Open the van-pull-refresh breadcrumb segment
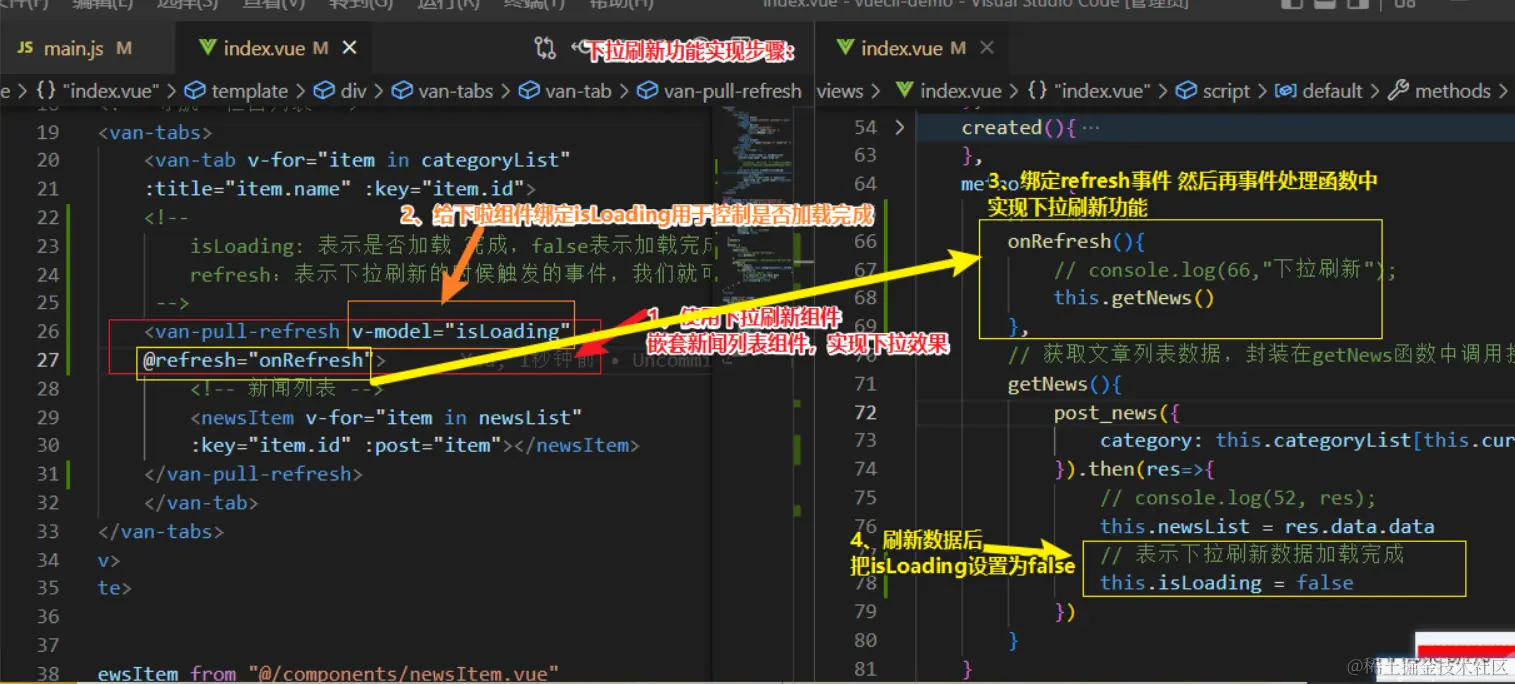 720,91
